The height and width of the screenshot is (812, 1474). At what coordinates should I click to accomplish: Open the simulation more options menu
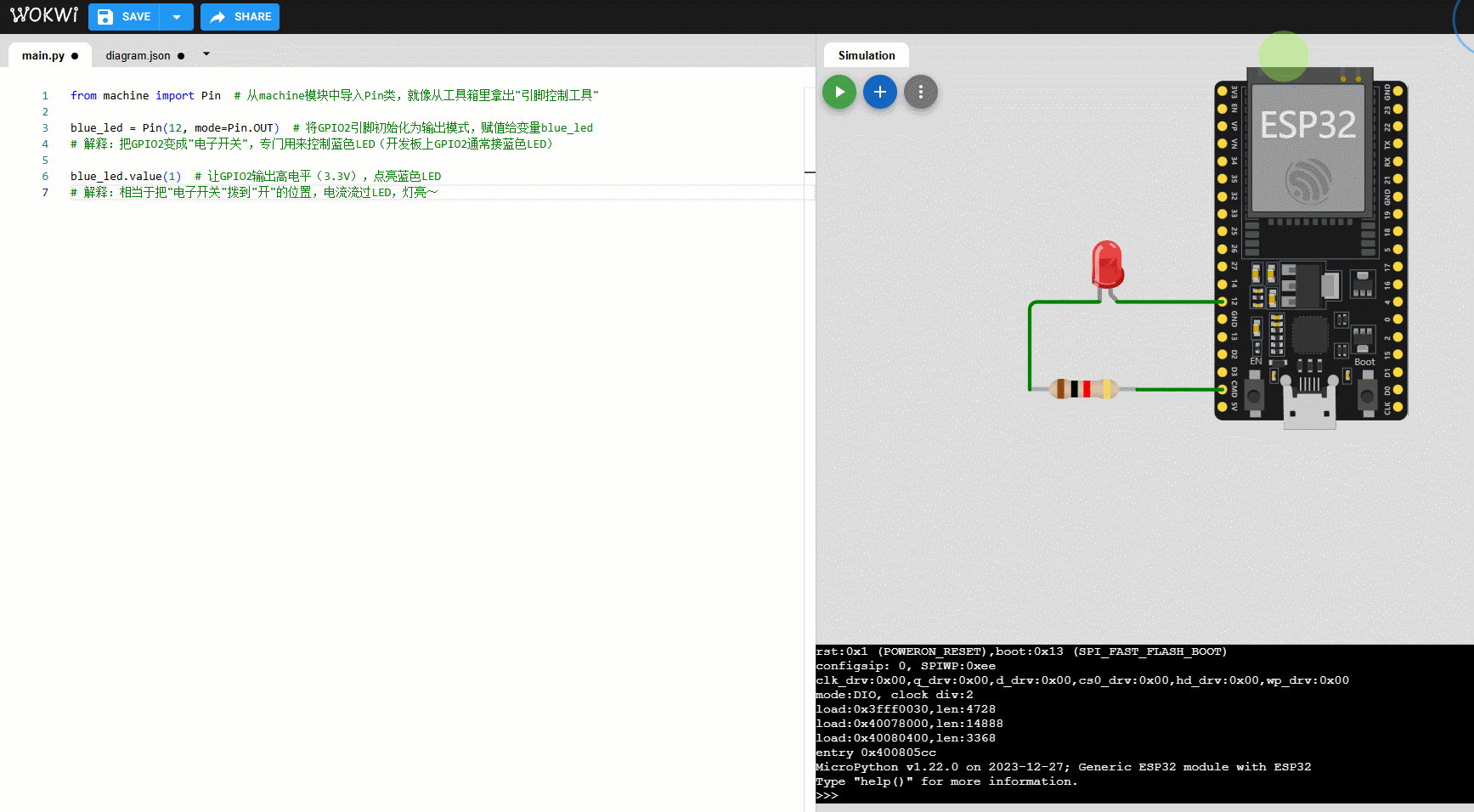click(921, 92)
